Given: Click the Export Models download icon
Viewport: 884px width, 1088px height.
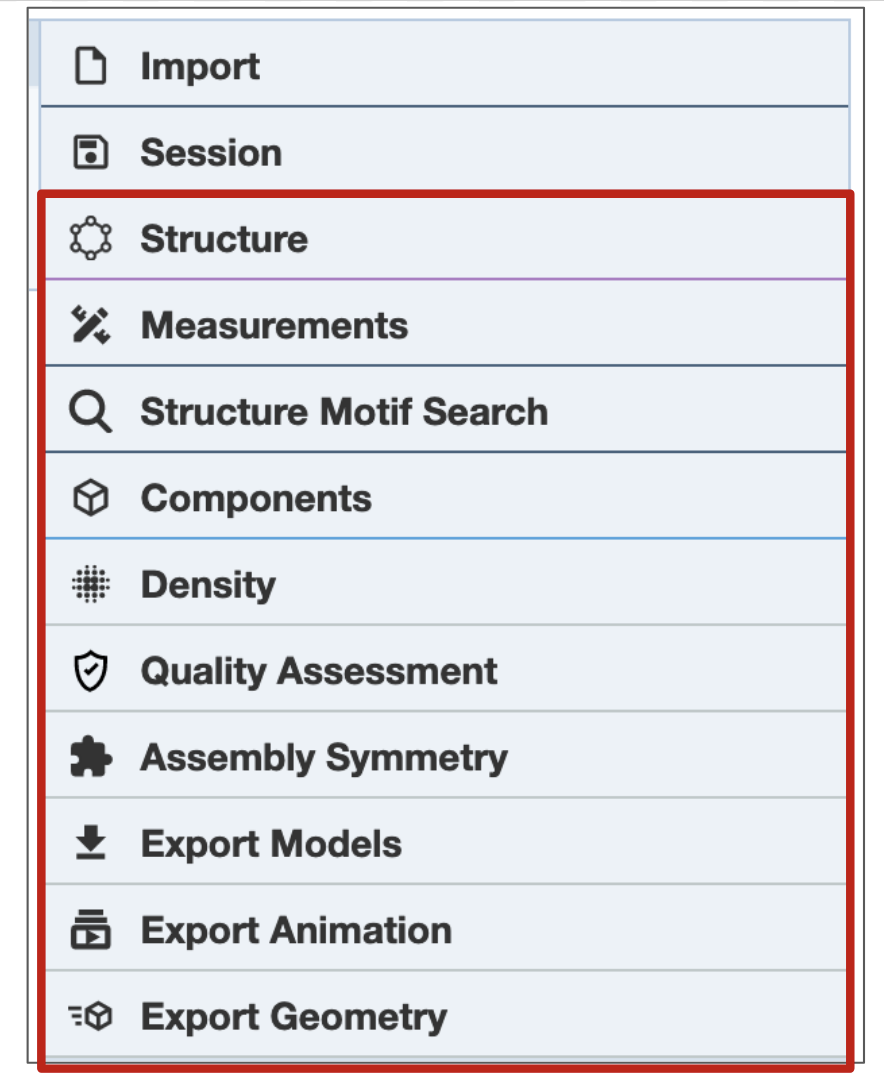Looking at the screenshot, I should (91, 844).
